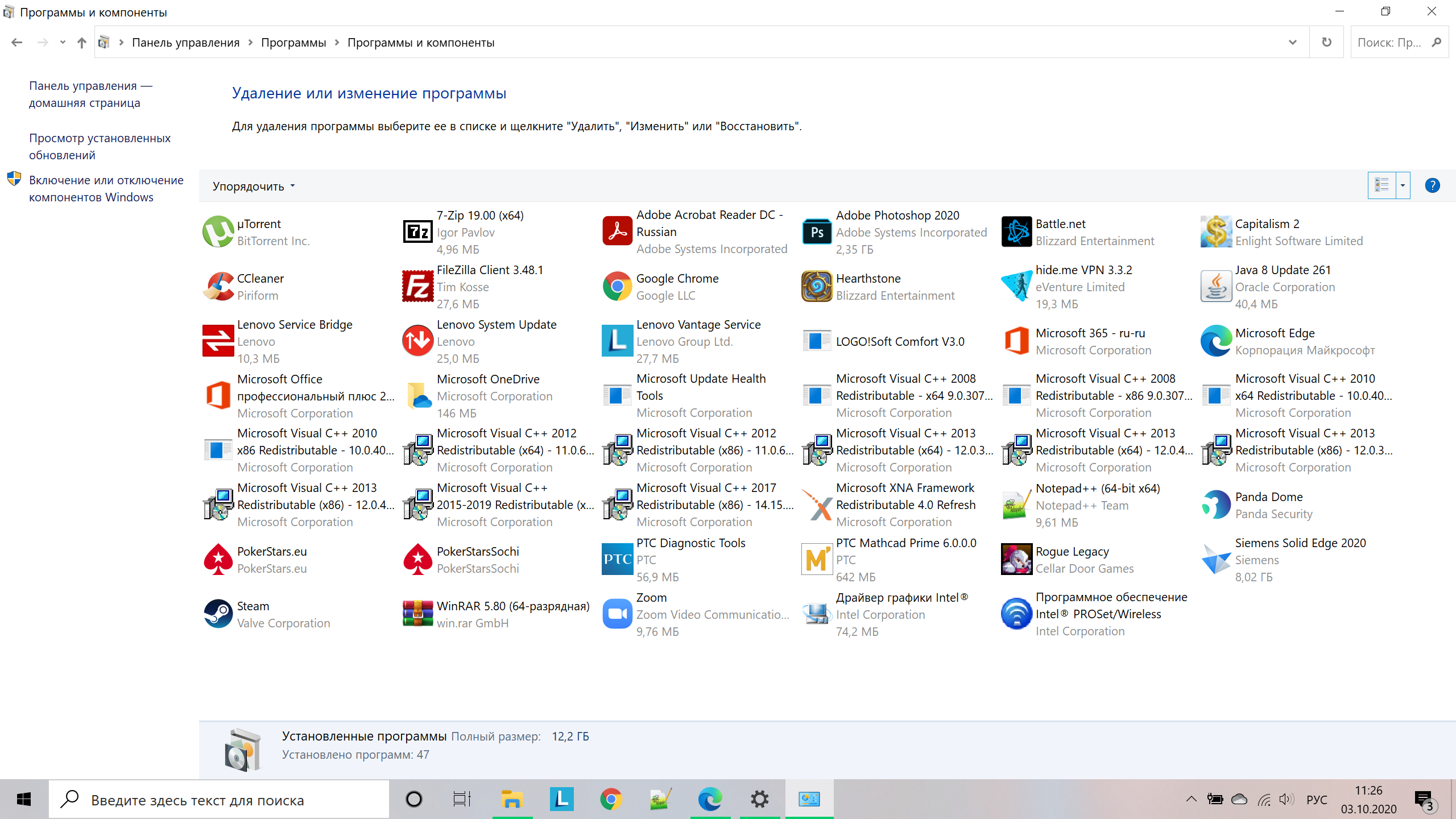Open Steam application icon
The width and height of the screenshot is (1456, 819).
[216, 613]
